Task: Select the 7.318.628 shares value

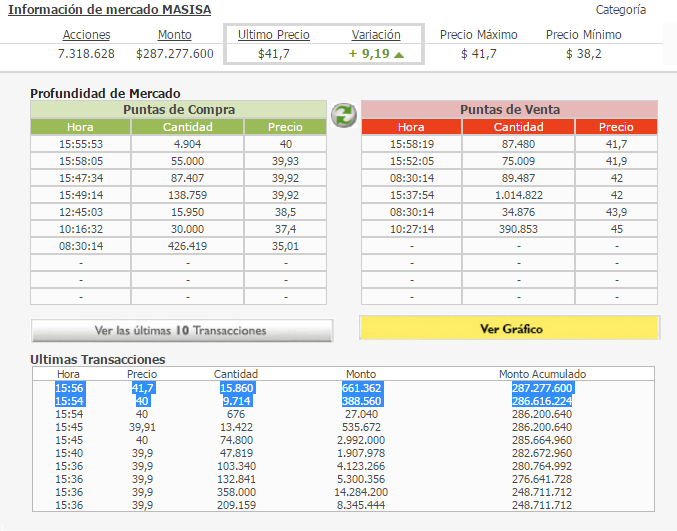Action: coord(86,54)
